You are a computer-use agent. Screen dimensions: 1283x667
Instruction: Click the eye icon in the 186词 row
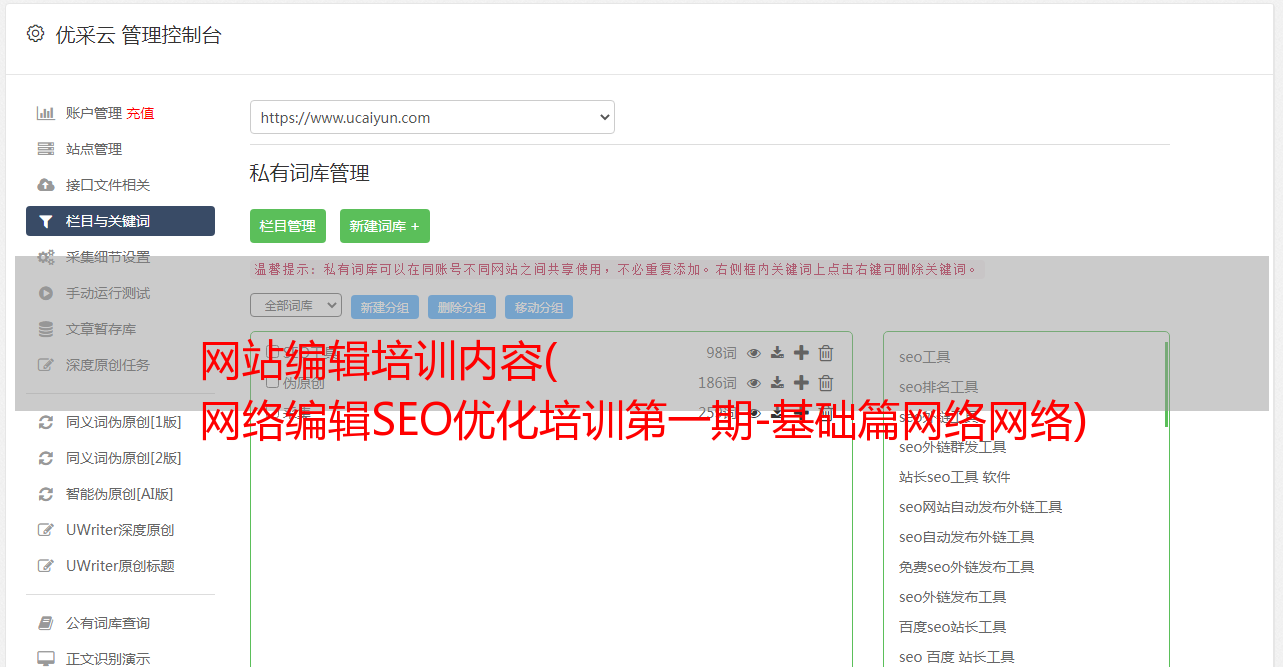coord(754,383)
